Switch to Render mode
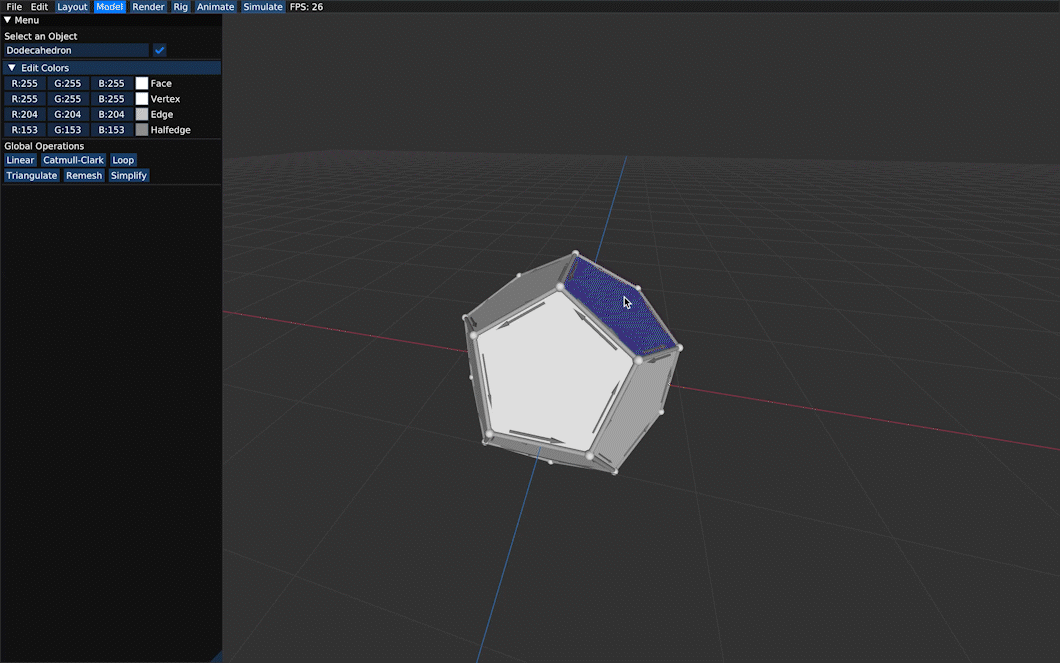The height and width of the screenshot is (663, 1060). (x=148, y=7)
